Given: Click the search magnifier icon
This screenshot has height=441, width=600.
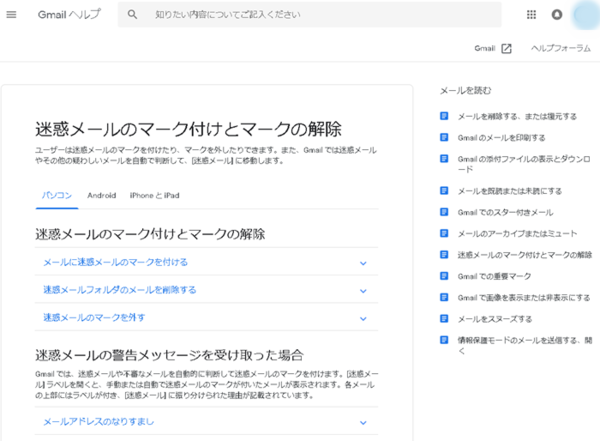Looking at the screenshot, I should point(133,16).
